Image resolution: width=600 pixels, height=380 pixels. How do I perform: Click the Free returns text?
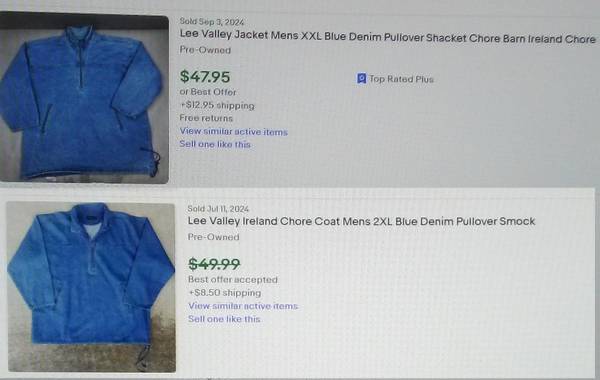(206, 118)
